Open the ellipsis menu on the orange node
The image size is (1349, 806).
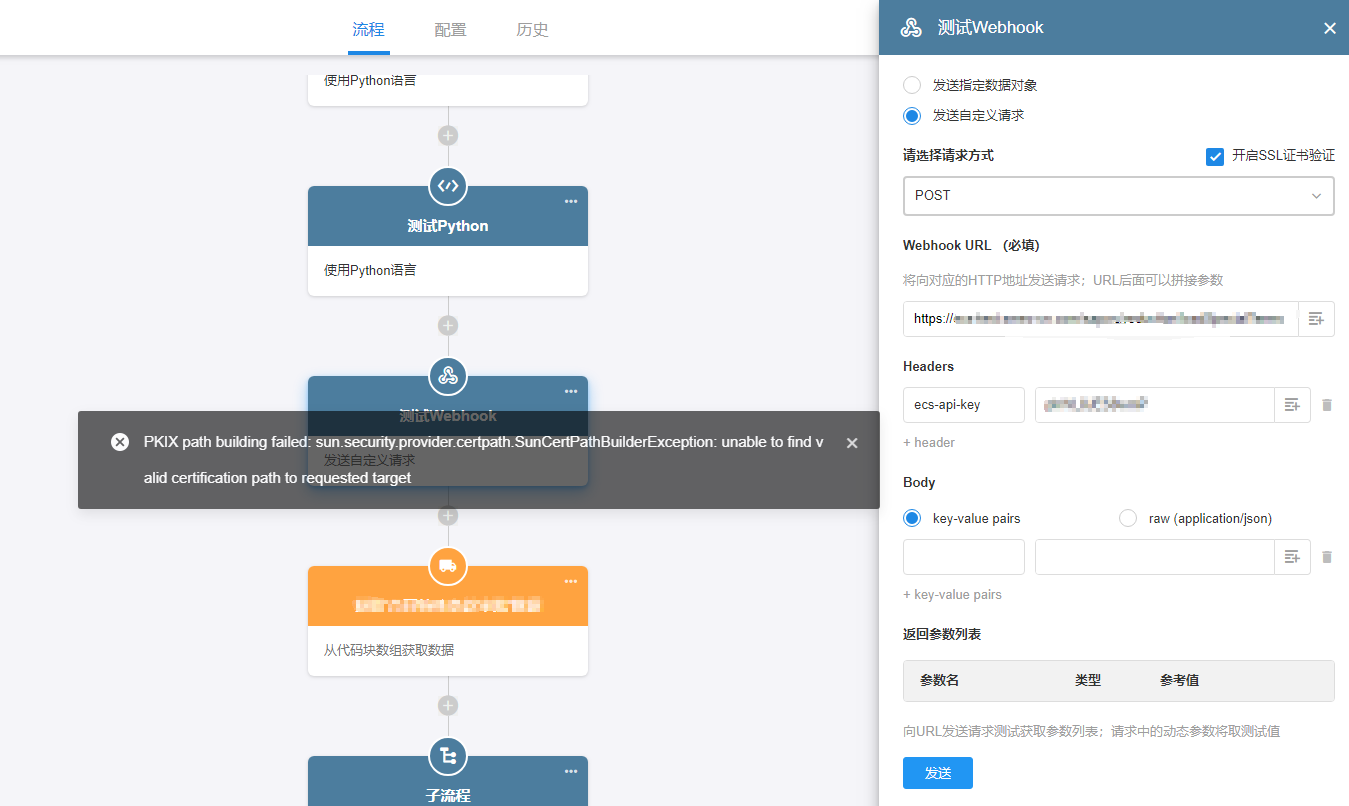click(x=571, y=581)
